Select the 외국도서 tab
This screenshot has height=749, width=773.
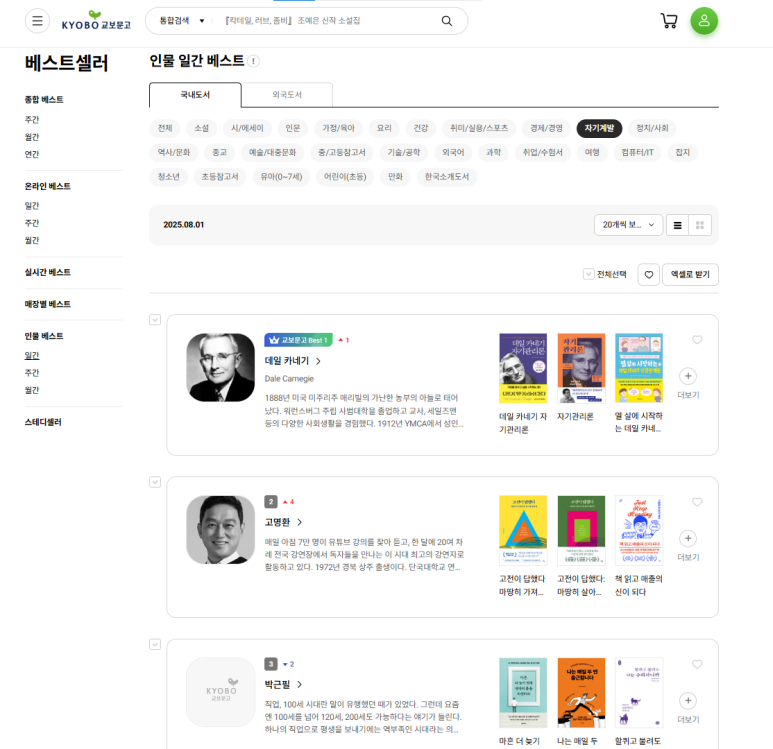click(x=287, y=95)
